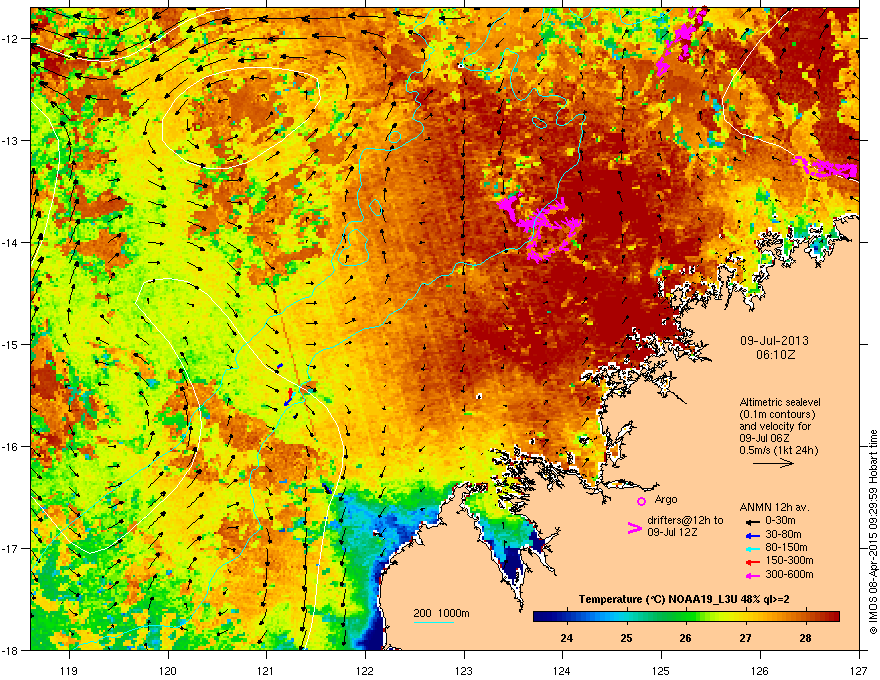Click the '27' tick on the colour bar
Screen dimensions: 880x680
(x=745, y=638)
